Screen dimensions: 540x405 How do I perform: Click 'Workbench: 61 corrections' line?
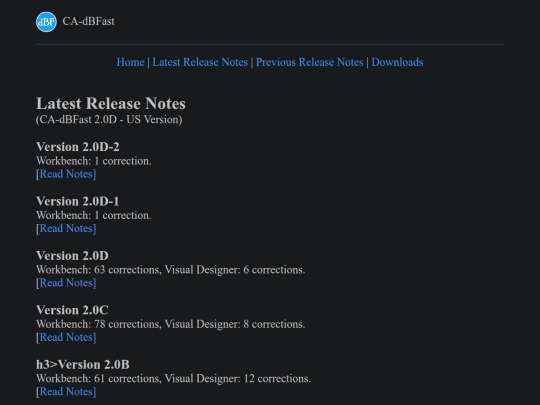coord(173,378)
